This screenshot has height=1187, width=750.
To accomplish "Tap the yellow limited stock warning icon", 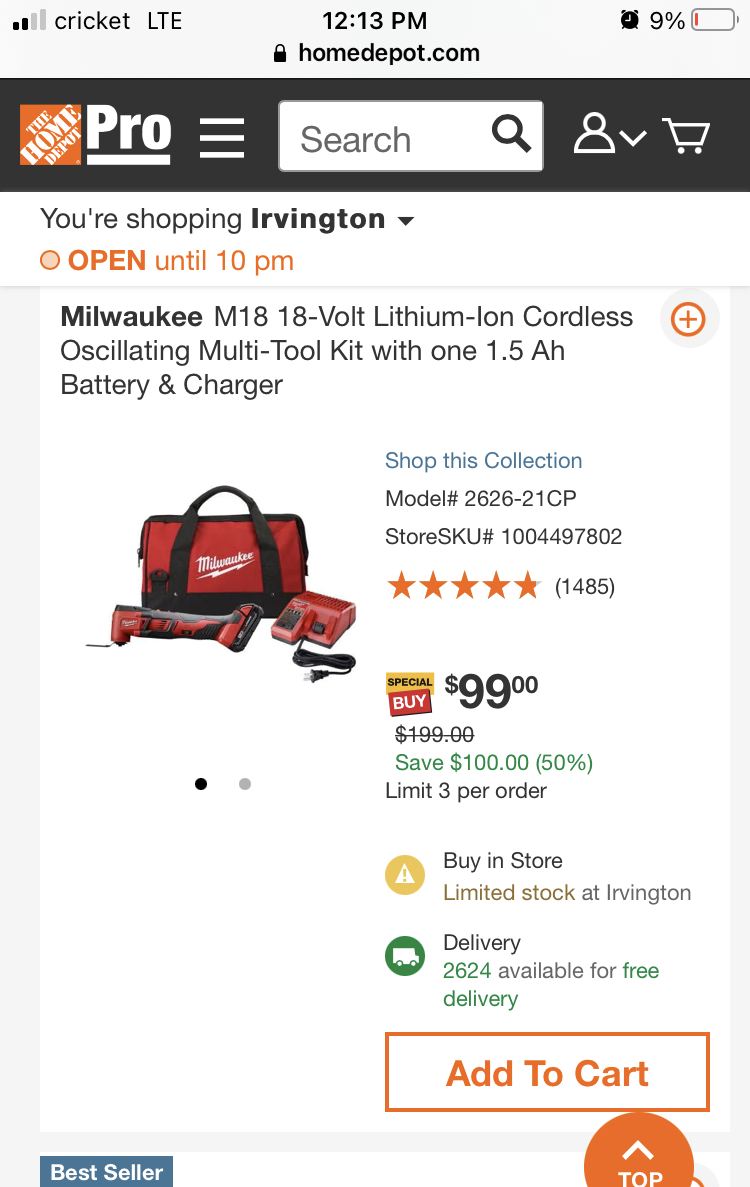I will coord(405,876).
